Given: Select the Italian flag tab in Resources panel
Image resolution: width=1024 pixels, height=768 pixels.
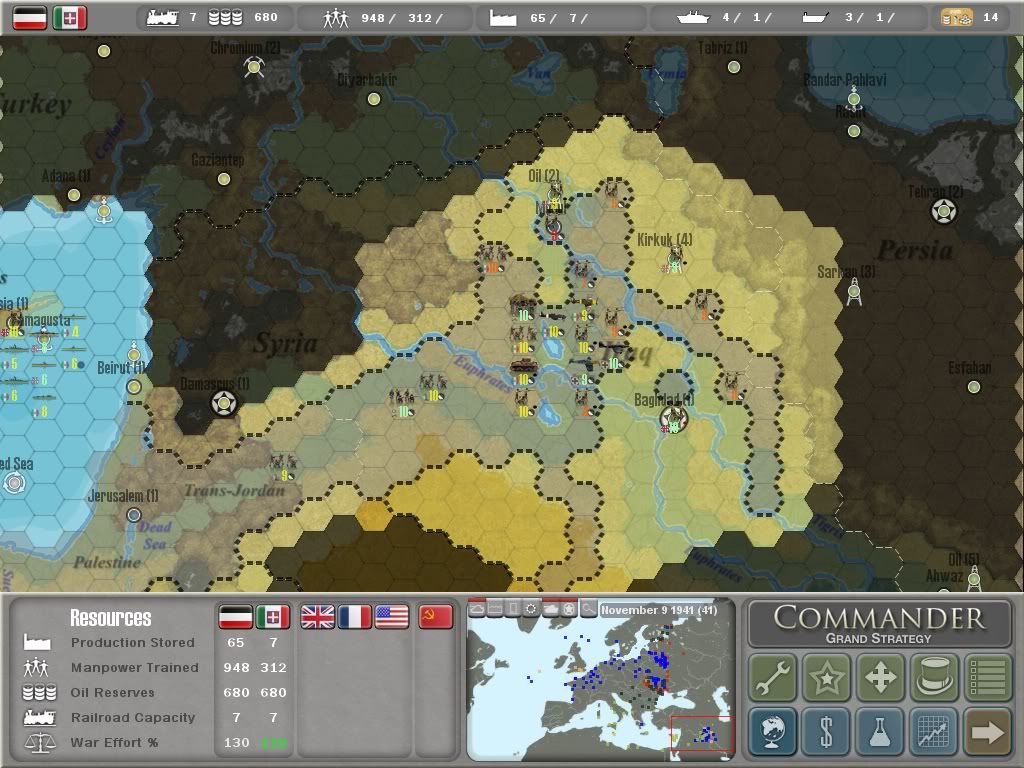Looking at the screenshot, I should (x=273, y=616).
